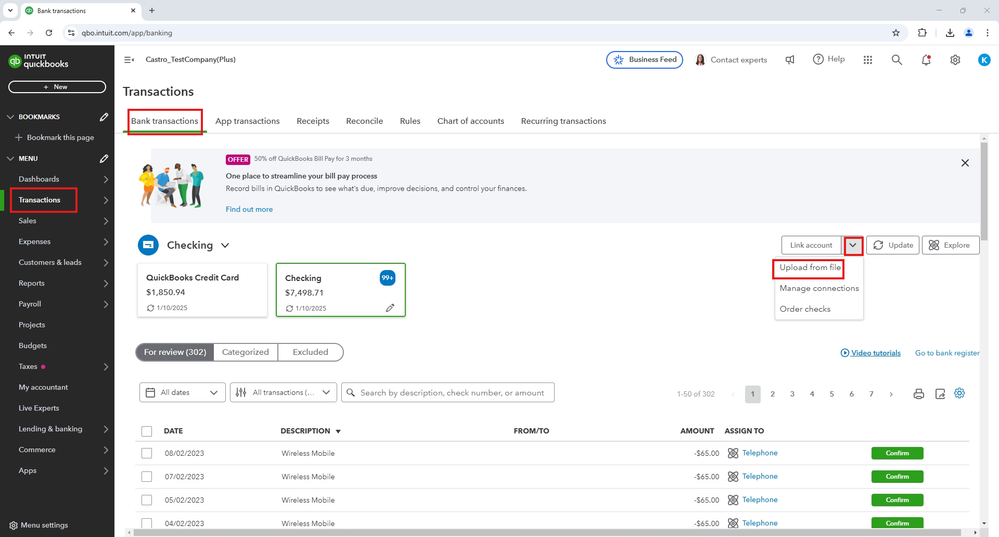Export the transaction list icon
This screenshot has width=999, height=537.
[940, 394]
